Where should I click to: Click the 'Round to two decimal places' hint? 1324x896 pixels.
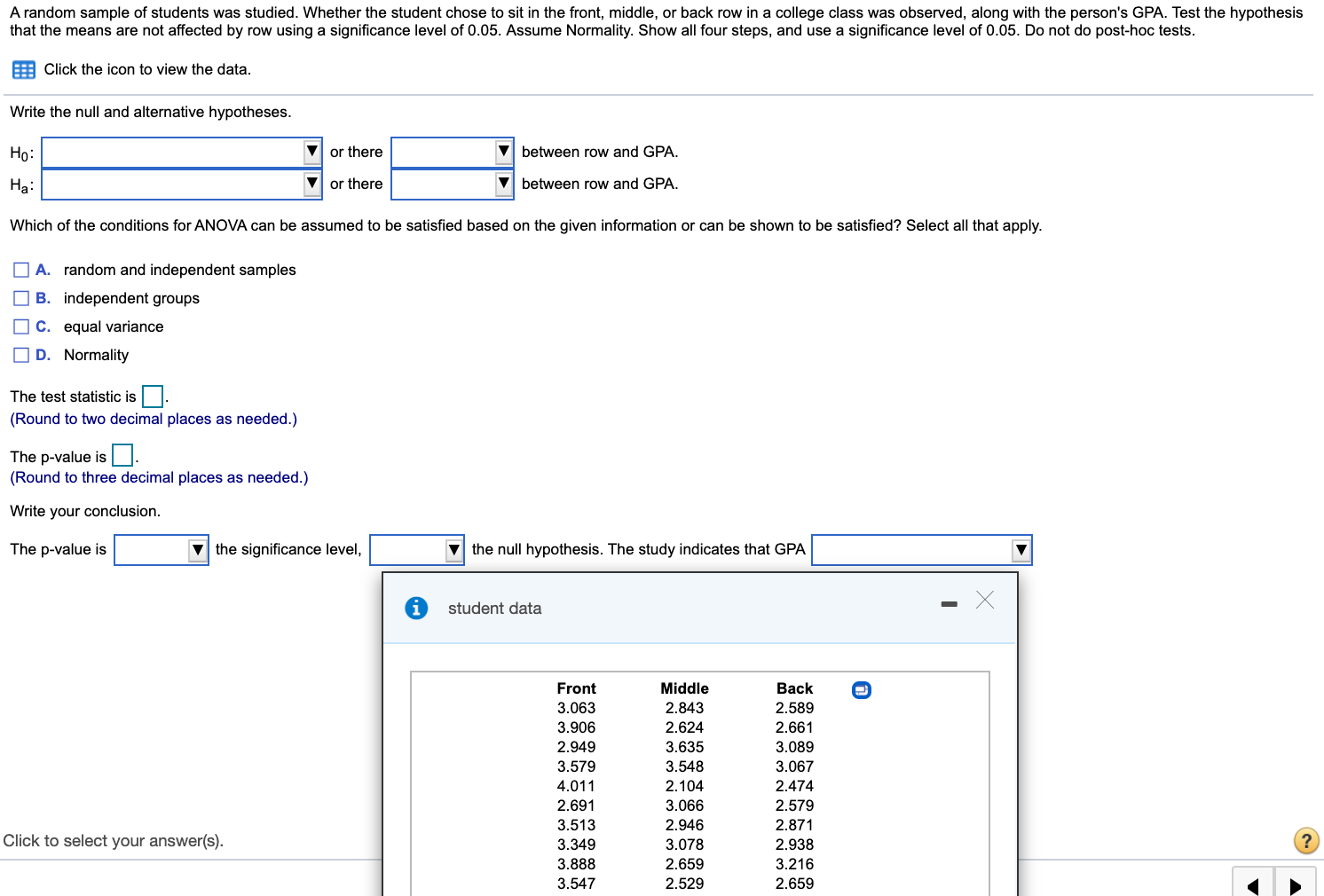154,419
